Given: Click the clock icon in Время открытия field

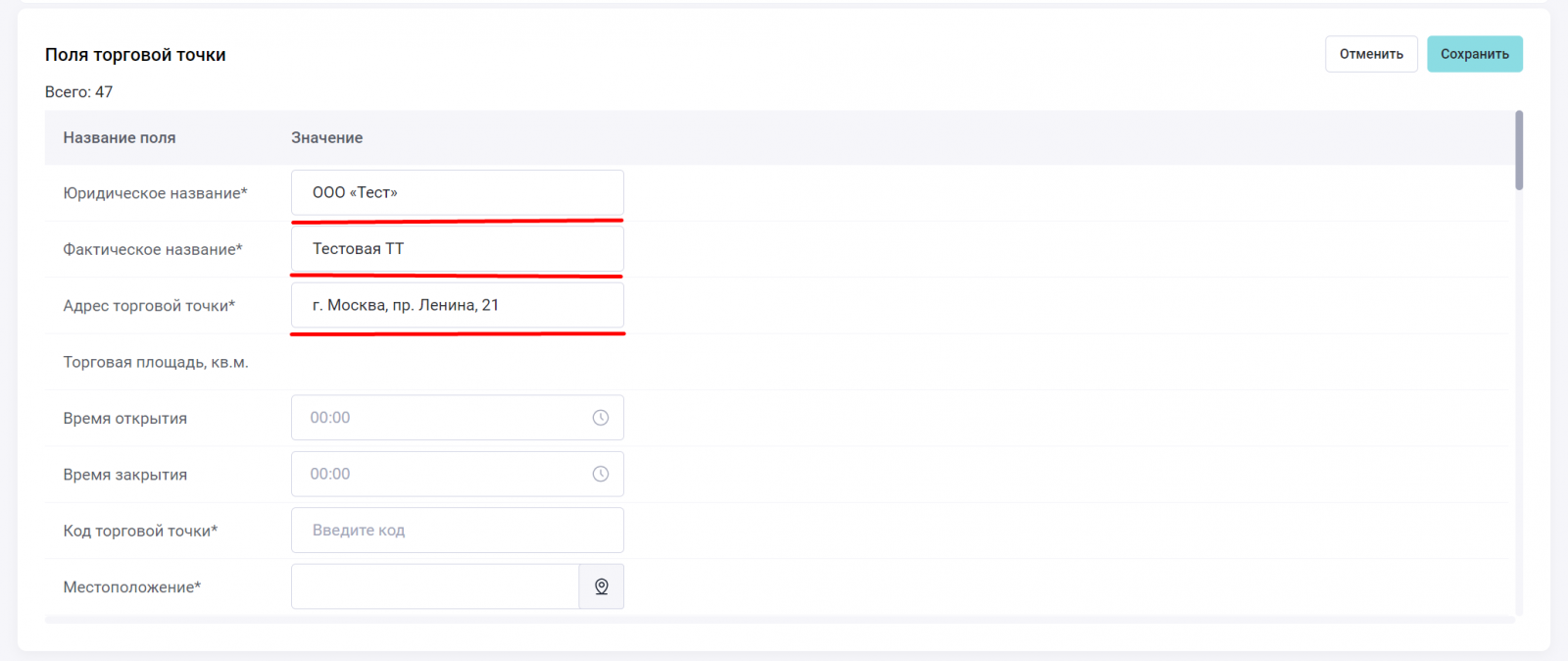Looking at the screenshot, I should (x=601, y=418).
